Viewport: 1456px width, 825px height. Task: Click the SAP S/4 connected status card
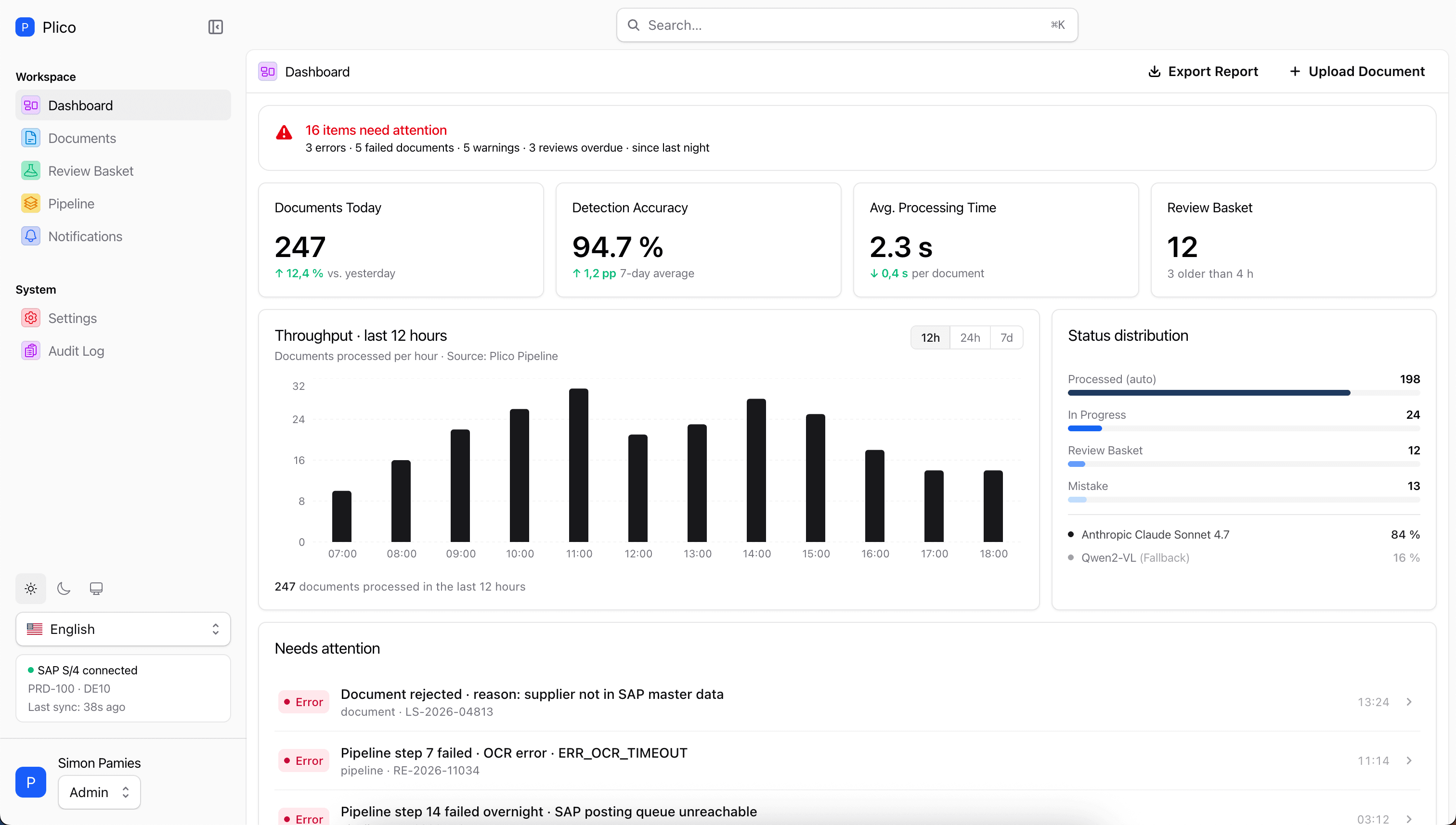pyautogui.click(x=123, y=688)
